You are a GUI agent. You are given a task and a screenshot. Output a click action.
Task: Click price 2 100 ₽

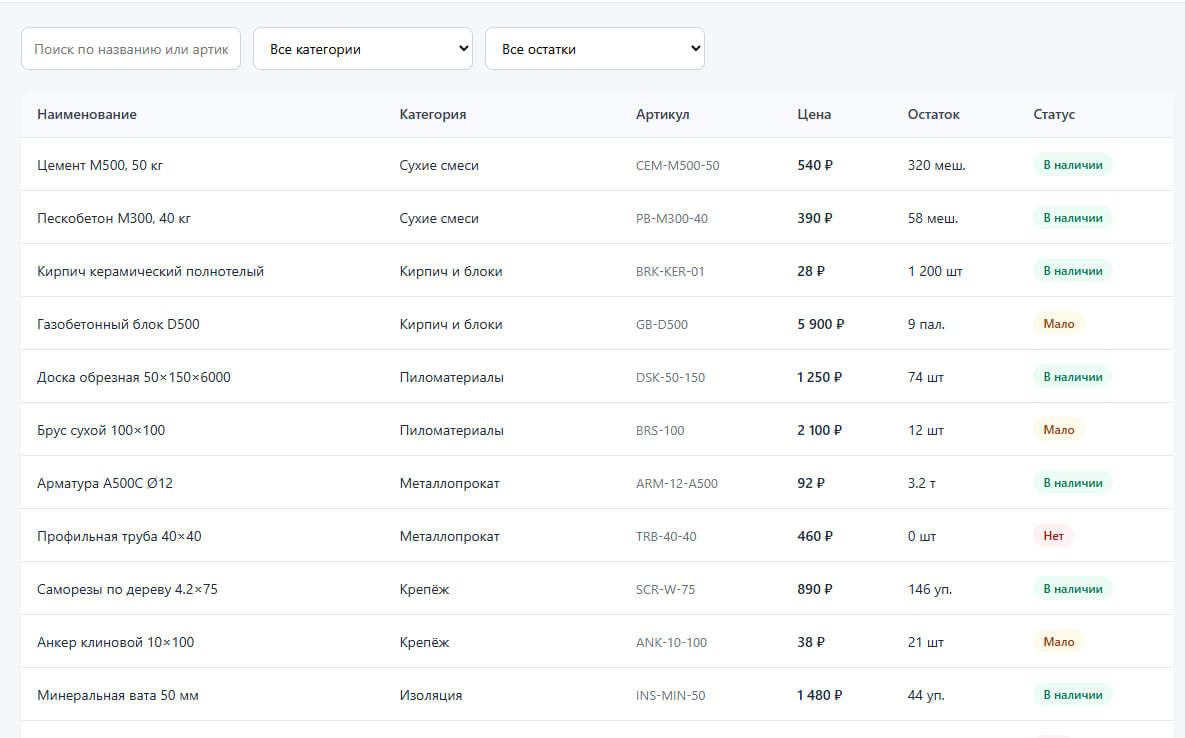point(819,430)
